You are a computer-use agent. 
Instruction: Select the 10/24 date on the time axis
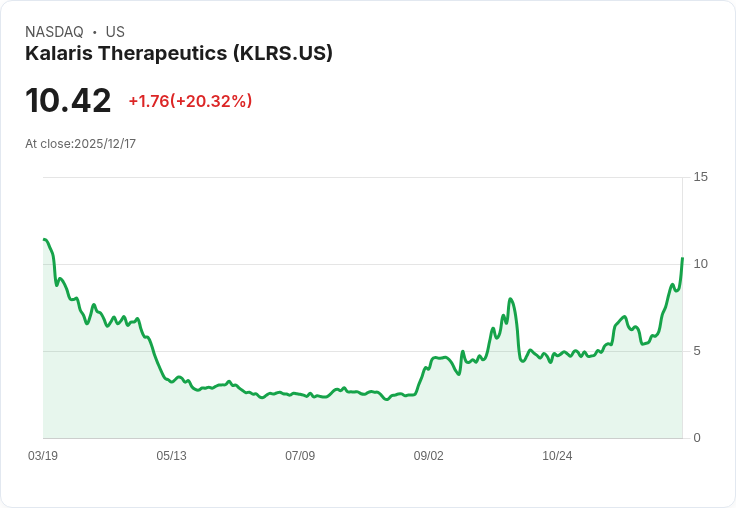[557, 456]
